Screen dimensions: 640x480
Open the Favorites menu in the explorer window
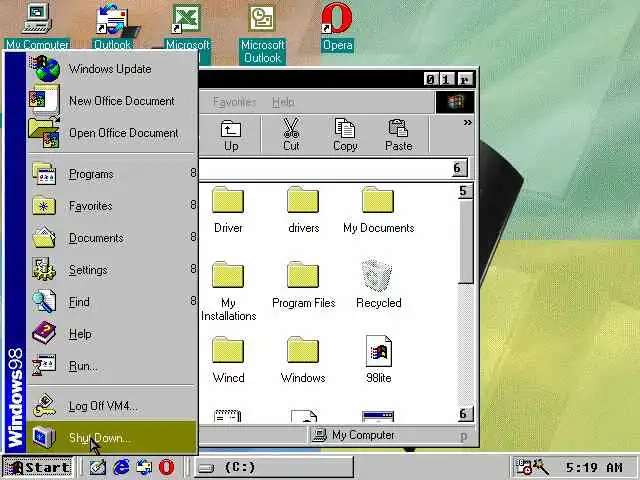pos(234,102)
